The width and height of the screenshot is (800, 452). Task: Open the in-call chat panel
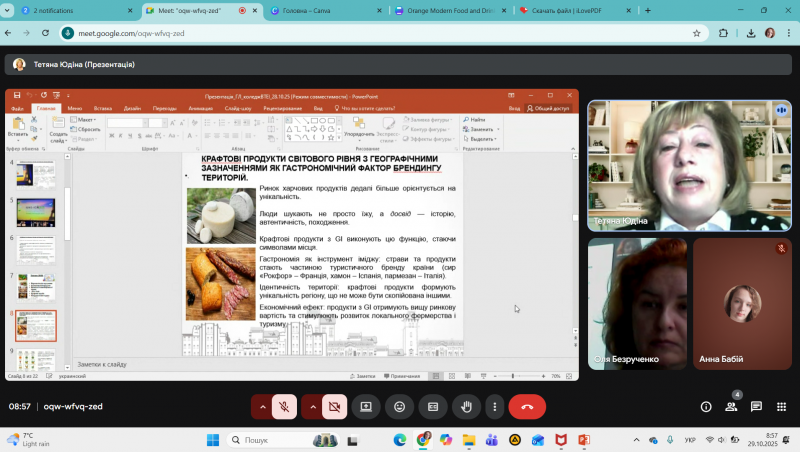tap(756, 407)
